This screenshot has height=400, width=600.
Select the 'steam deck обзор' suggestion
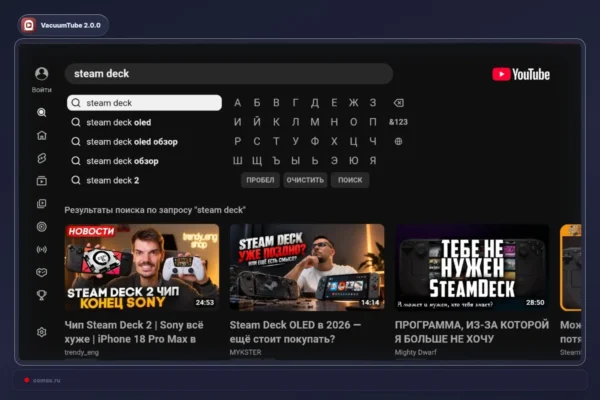[x=144, y=161]
